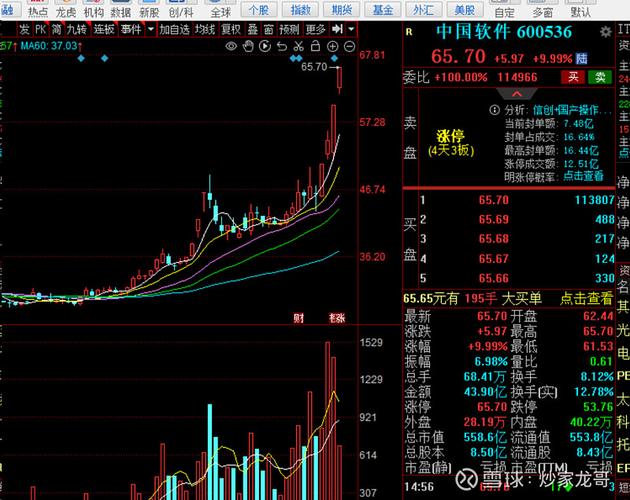The width and height of the screenshot is (630, 500).
Task: Click 加自选 to add to watchlist
Action: point(174,29)
